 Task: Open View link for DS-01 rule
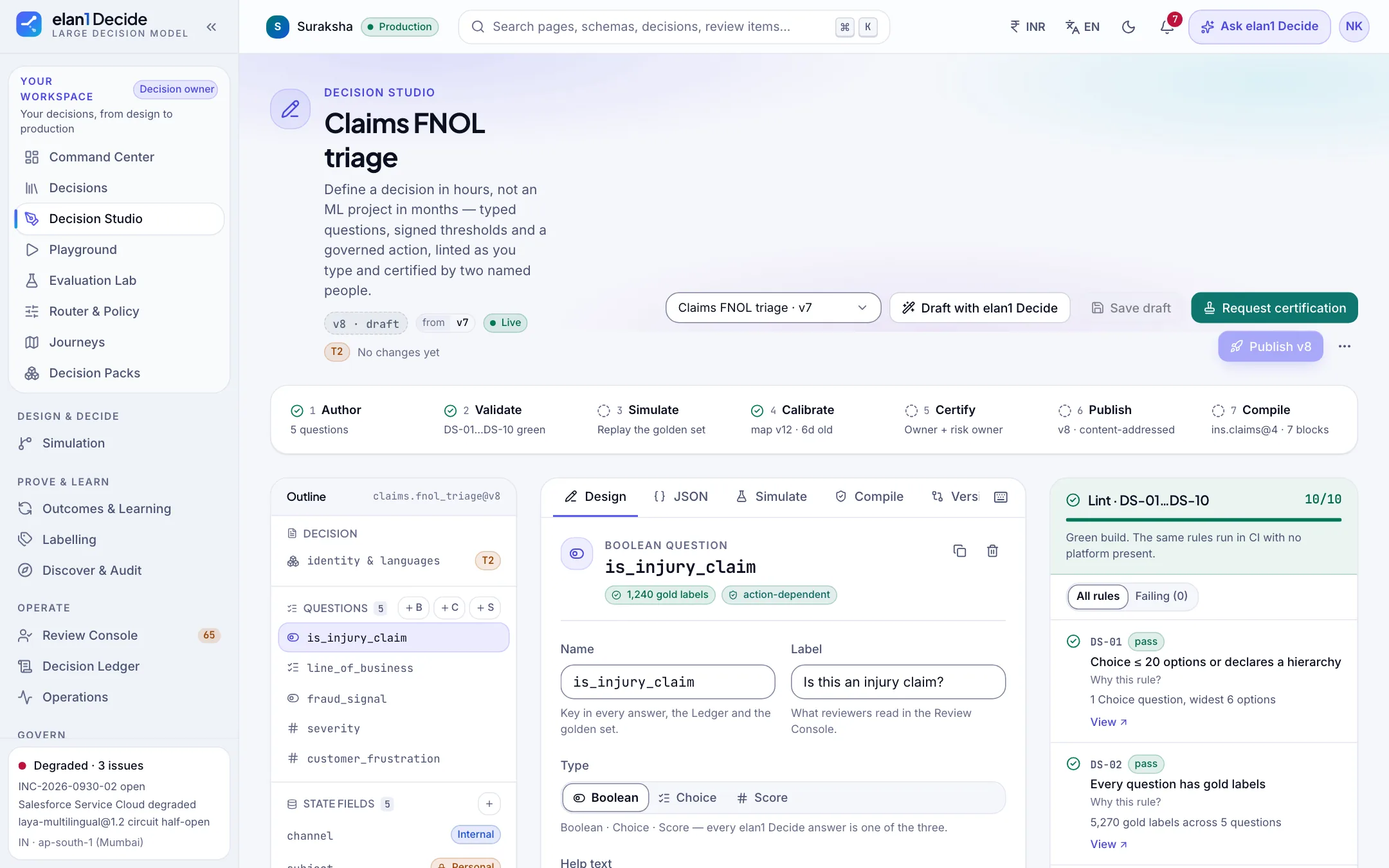point(1109,722)
